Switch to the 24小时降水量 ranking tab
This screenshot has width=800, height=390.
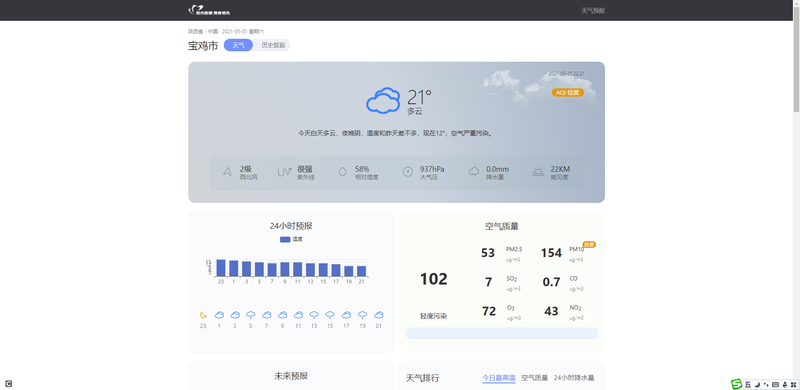tap(574, 378)
